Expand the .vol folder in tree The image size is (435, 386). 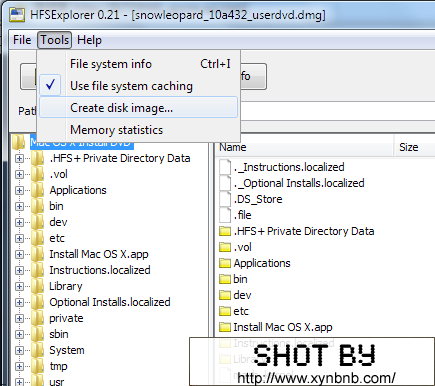tap(19, 175)
